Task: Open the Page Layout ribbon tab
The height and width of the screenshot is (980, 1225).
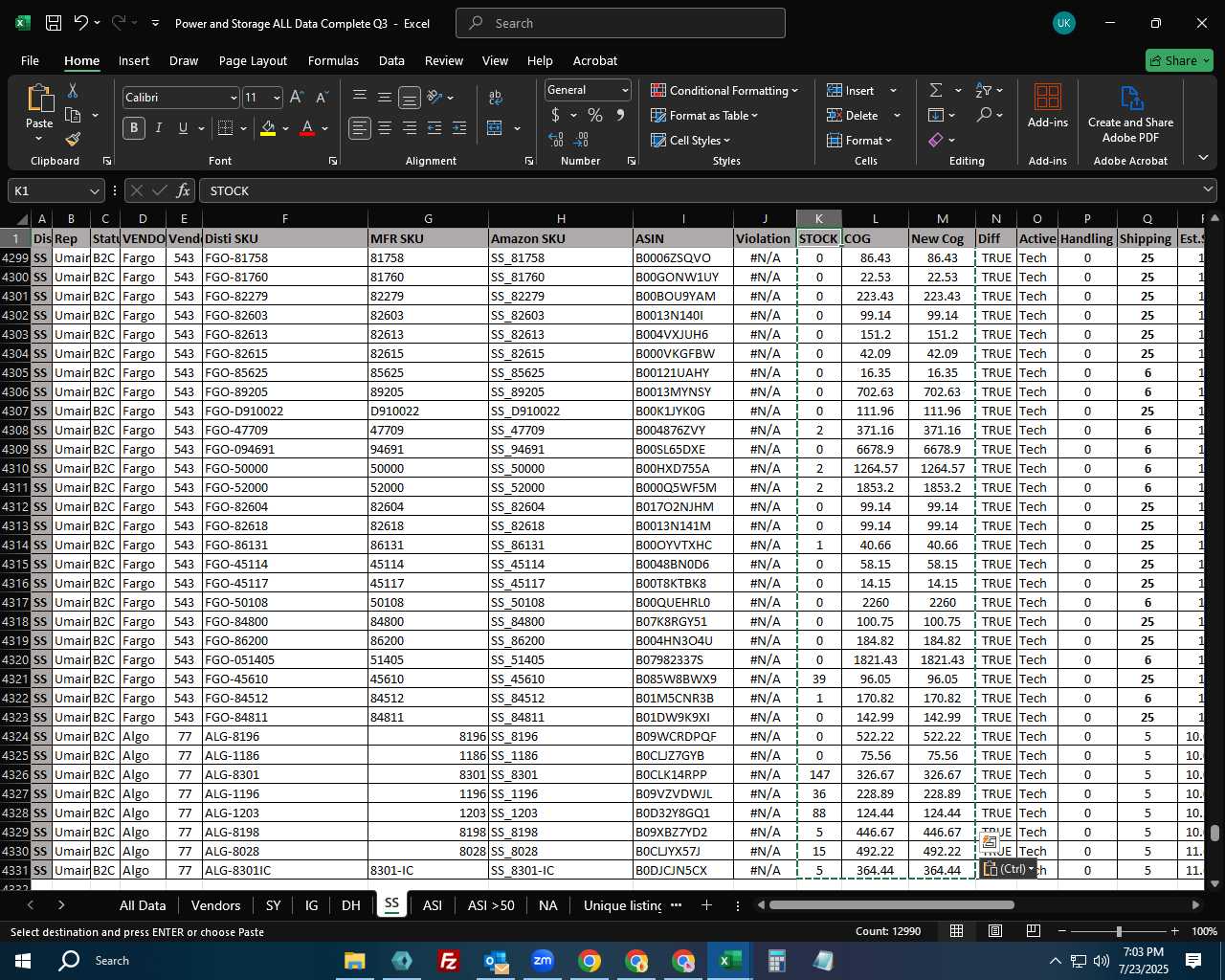Action: [x=253, y=60]
